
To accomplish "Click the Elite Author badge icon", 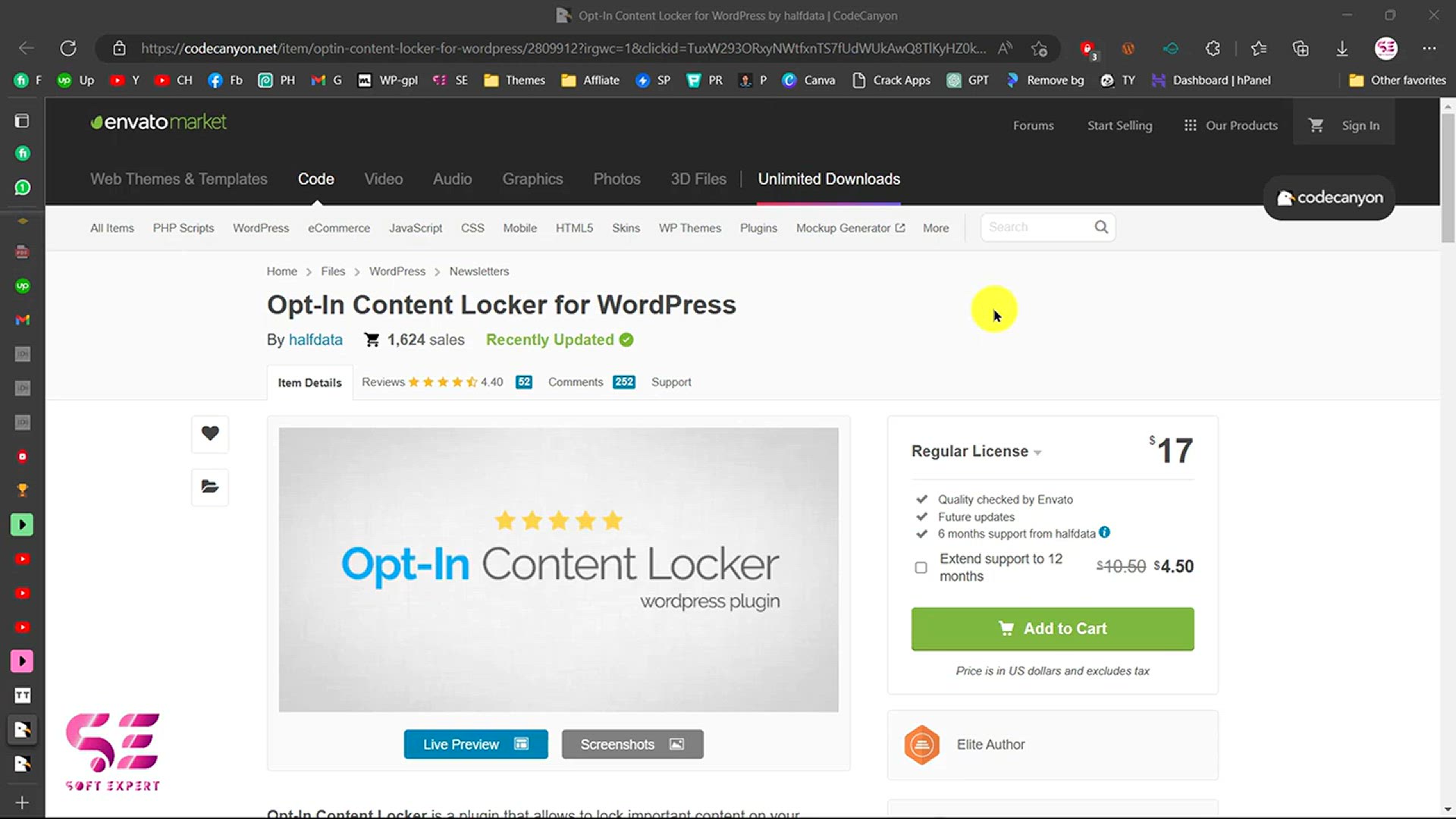I will [x=921, y=745].
